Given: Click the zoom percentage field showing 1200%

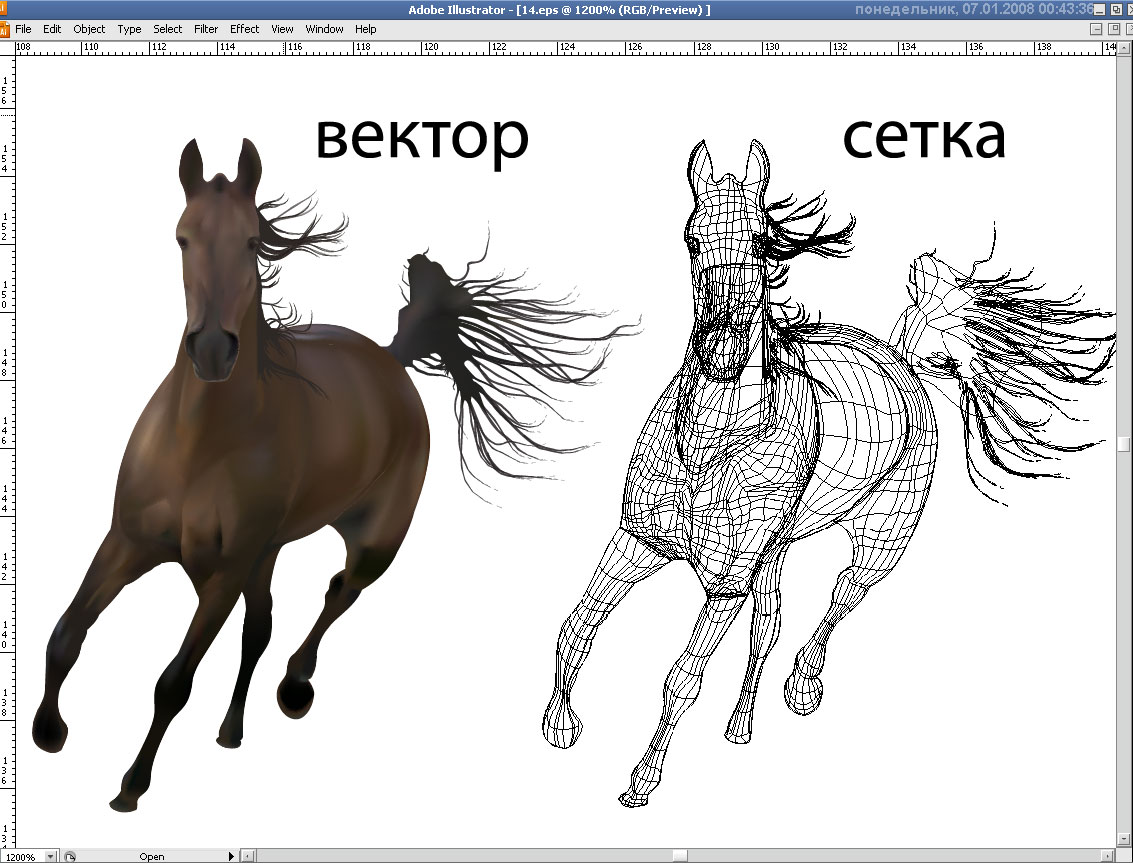Looking at the screenshot, I should tap(22, 857).
